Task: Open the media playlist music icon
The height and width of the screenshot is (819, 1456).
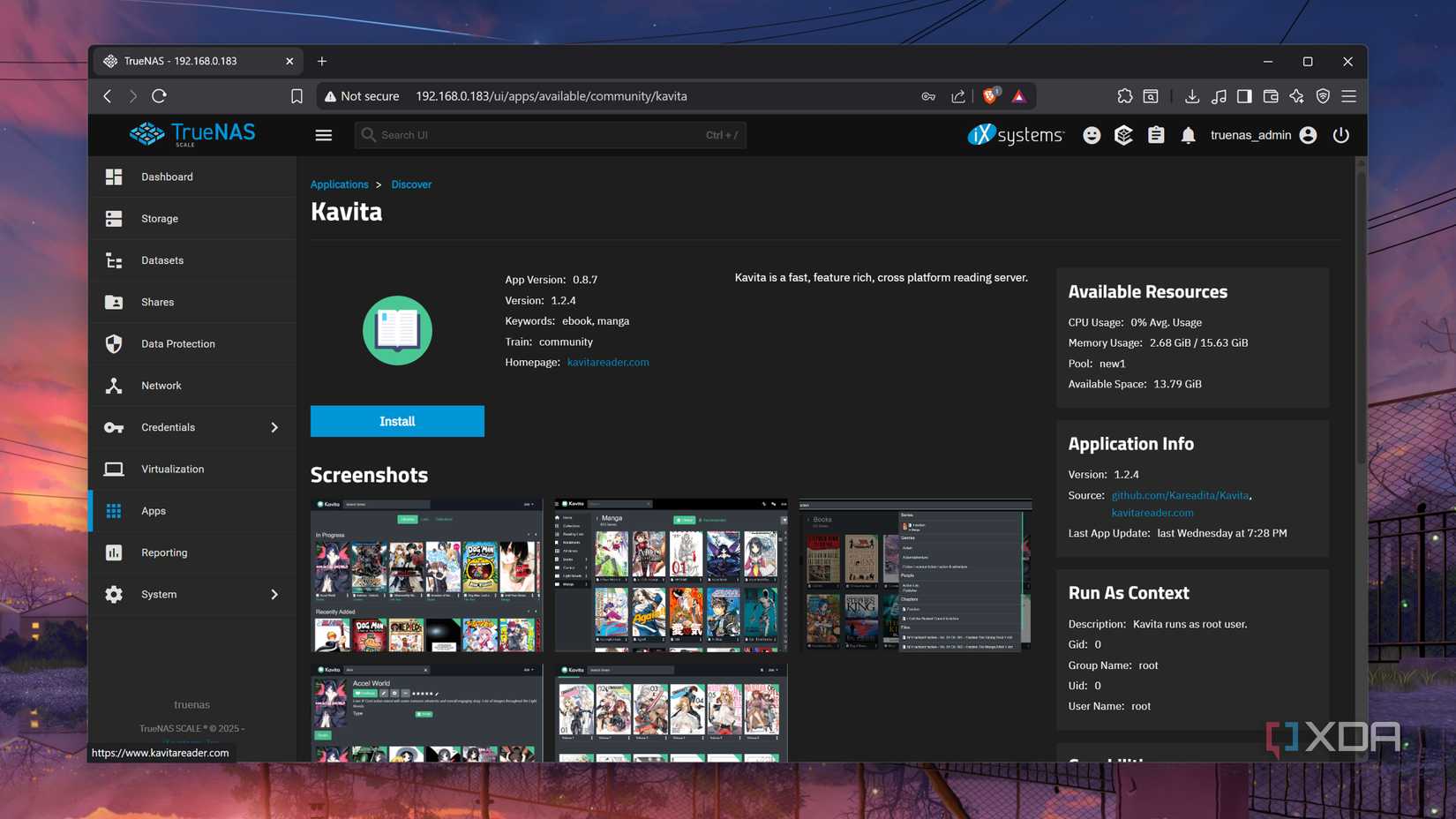Action: click(1219, 96)
